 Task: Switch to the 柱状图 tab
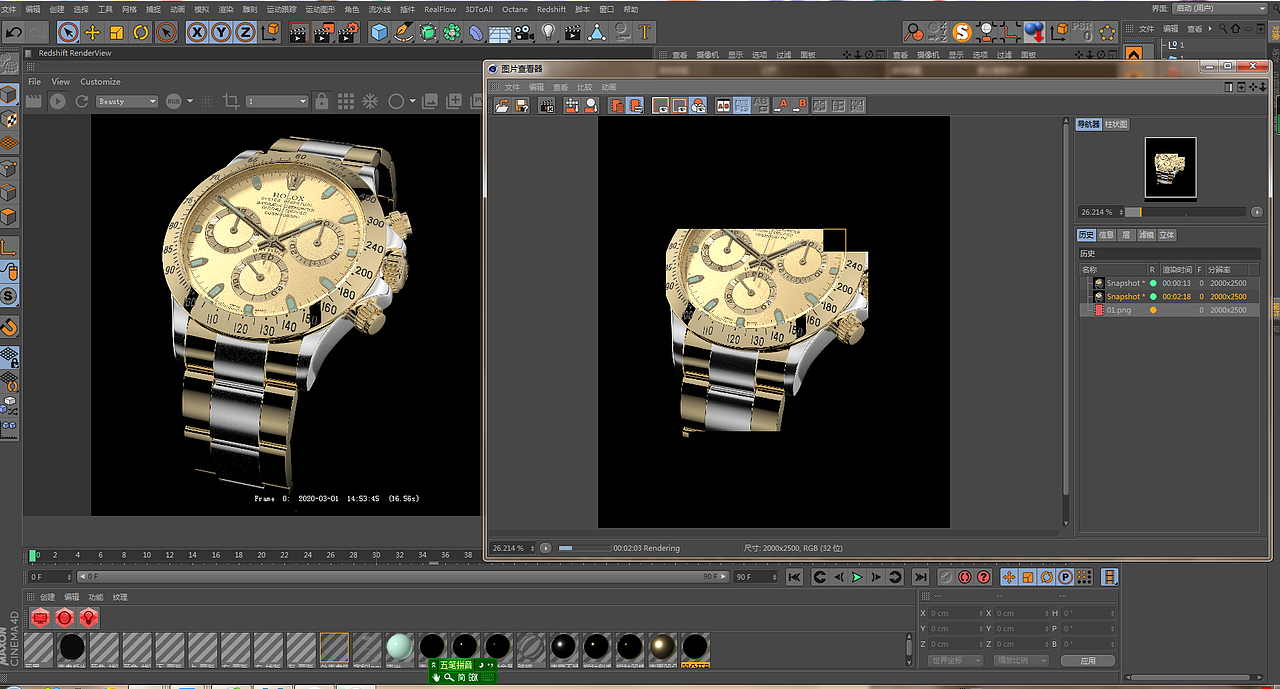pos(1116,124)
